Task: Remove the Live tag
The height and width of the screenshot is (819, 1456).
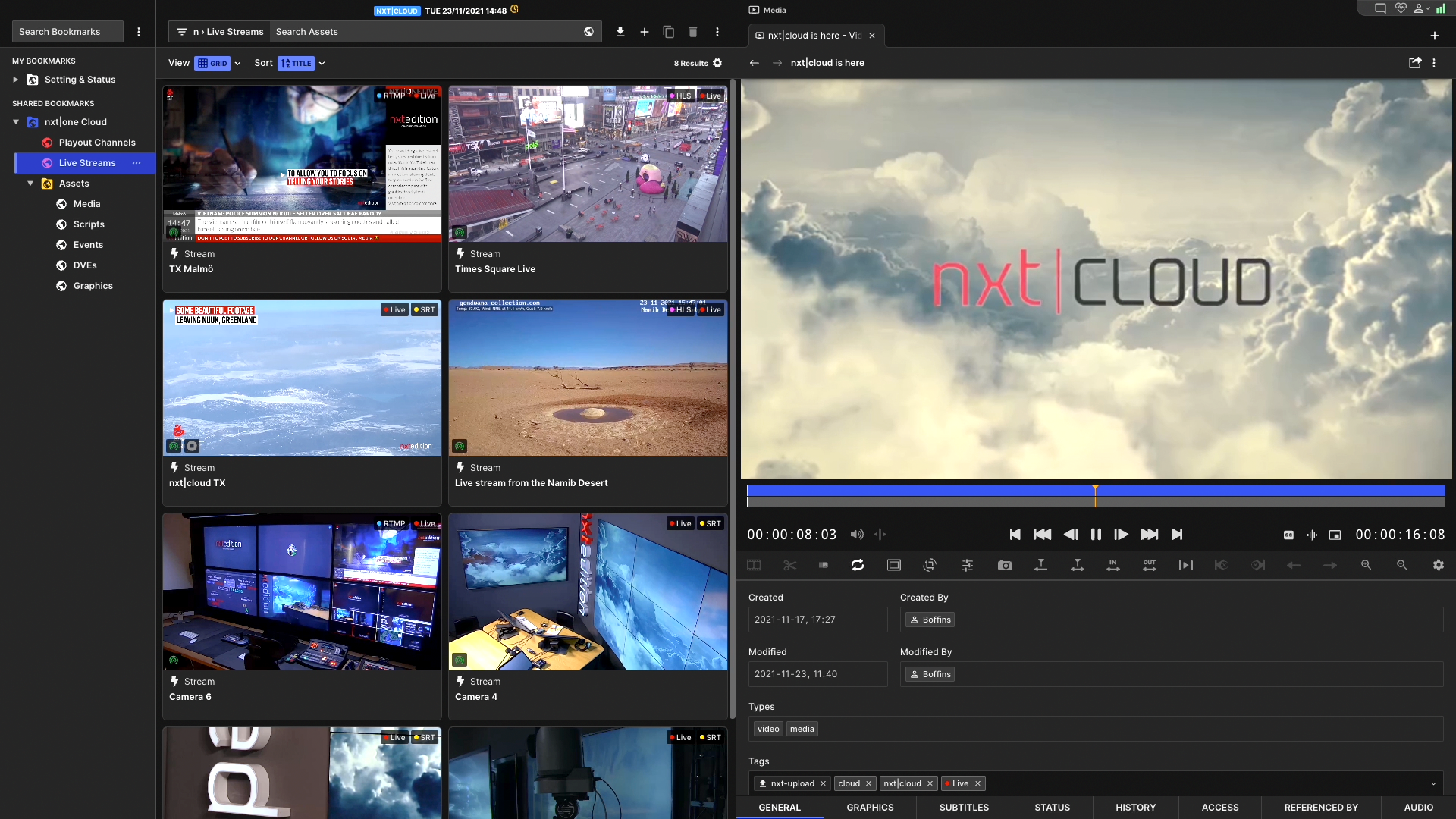Action: coord(977,784)
